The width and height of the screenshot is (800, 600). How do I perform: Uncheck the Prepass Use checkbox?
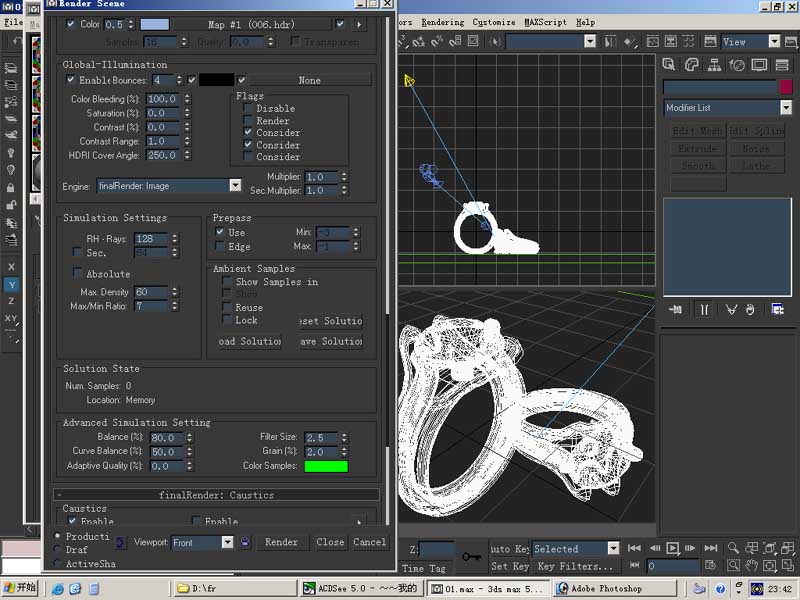click(x=221, y=232)
